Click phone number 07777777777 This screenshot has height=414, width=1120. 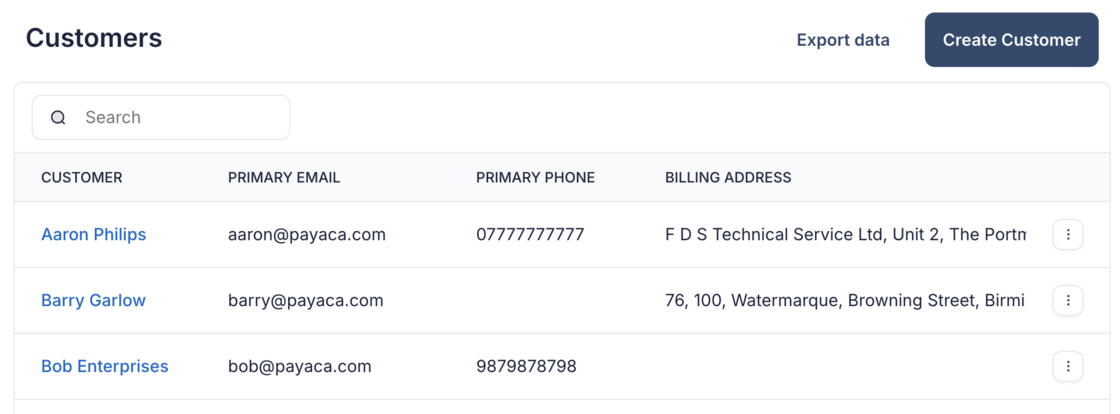click(530, 235)
